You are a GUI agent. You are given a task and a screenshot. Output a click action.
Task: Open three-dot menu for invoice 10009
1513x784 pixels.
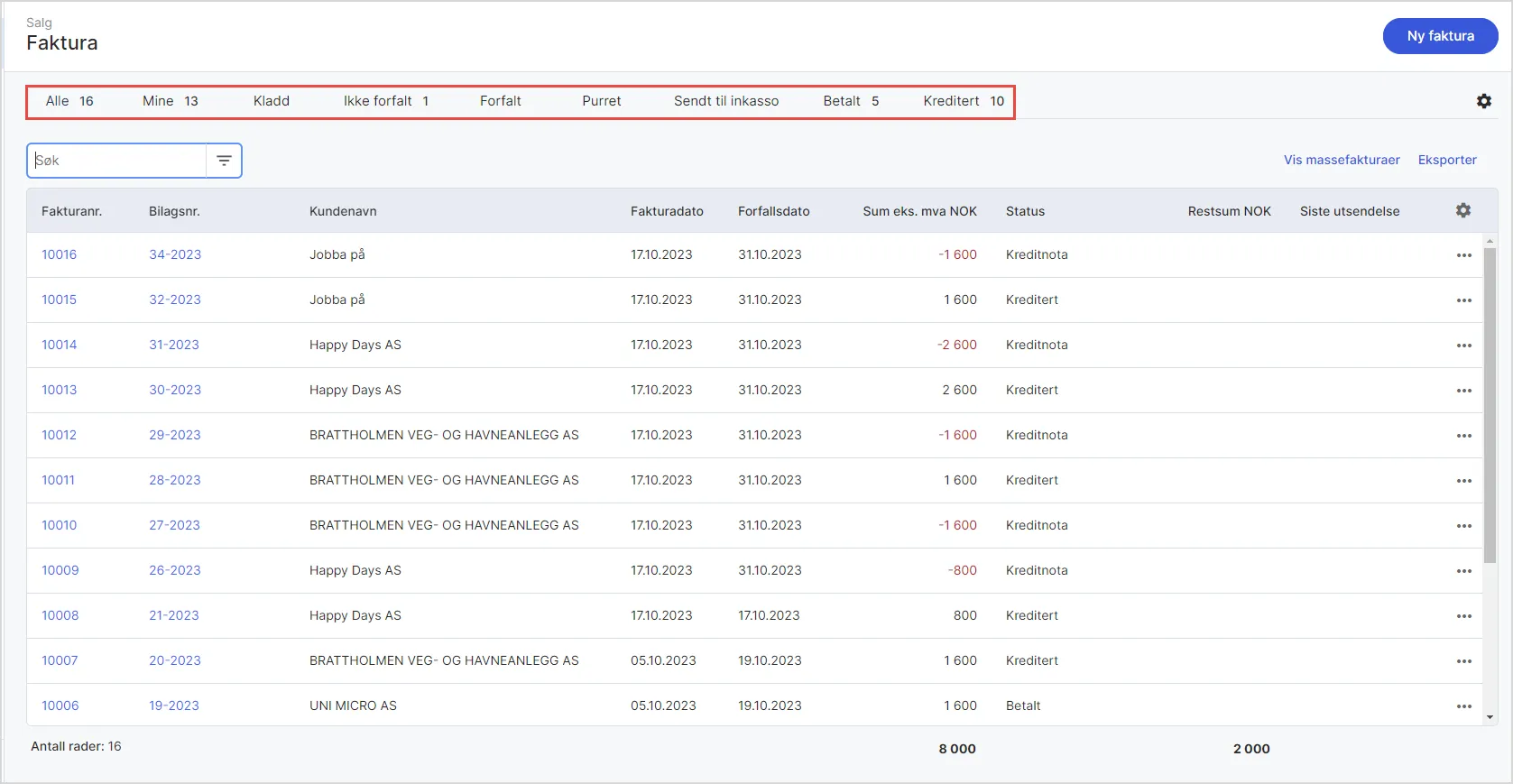(x=1463, y=571)
